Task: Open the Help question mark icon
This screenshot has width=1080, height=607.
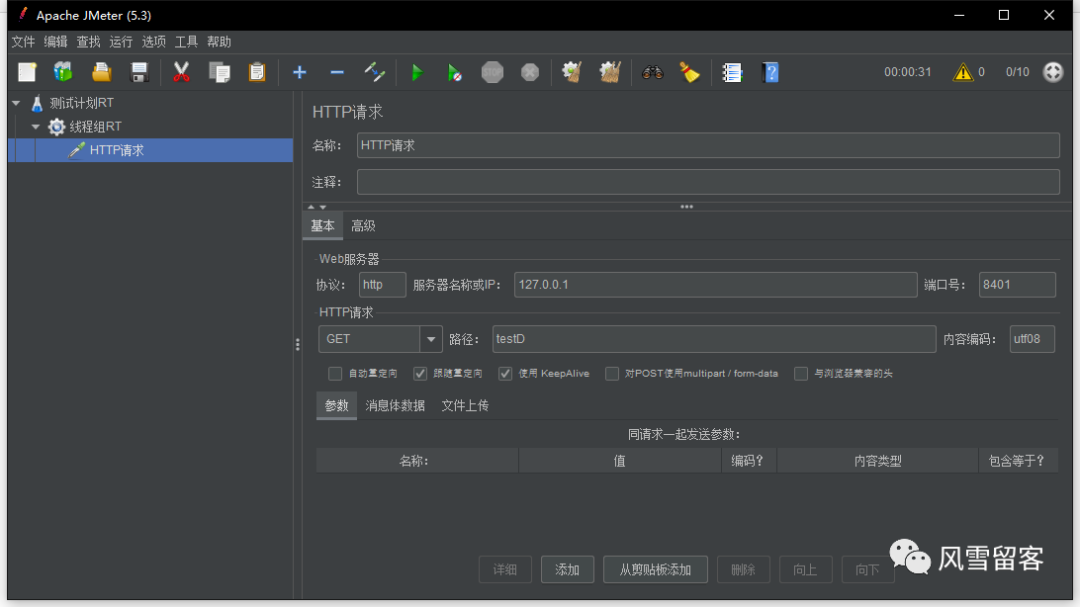Action: click(x=770, y=72)
